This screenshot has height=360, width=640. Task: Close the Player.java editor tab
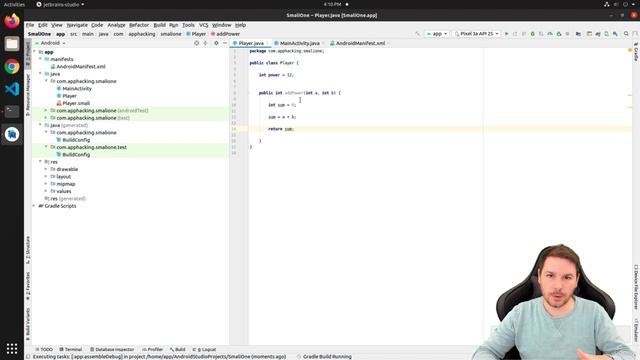[267, 43]
